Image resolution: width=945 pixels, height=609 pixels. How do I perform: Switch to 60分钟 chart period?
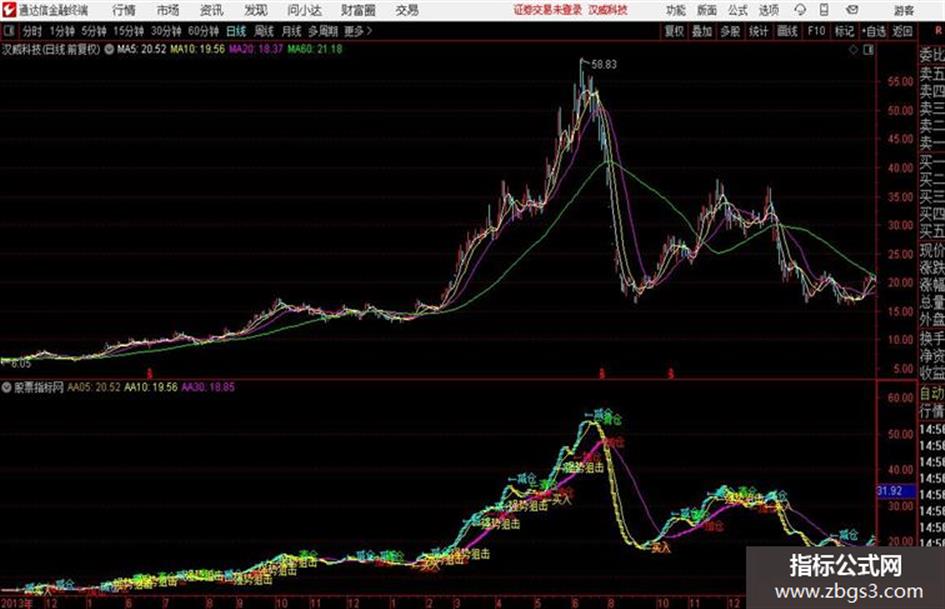tap(204, 31)
